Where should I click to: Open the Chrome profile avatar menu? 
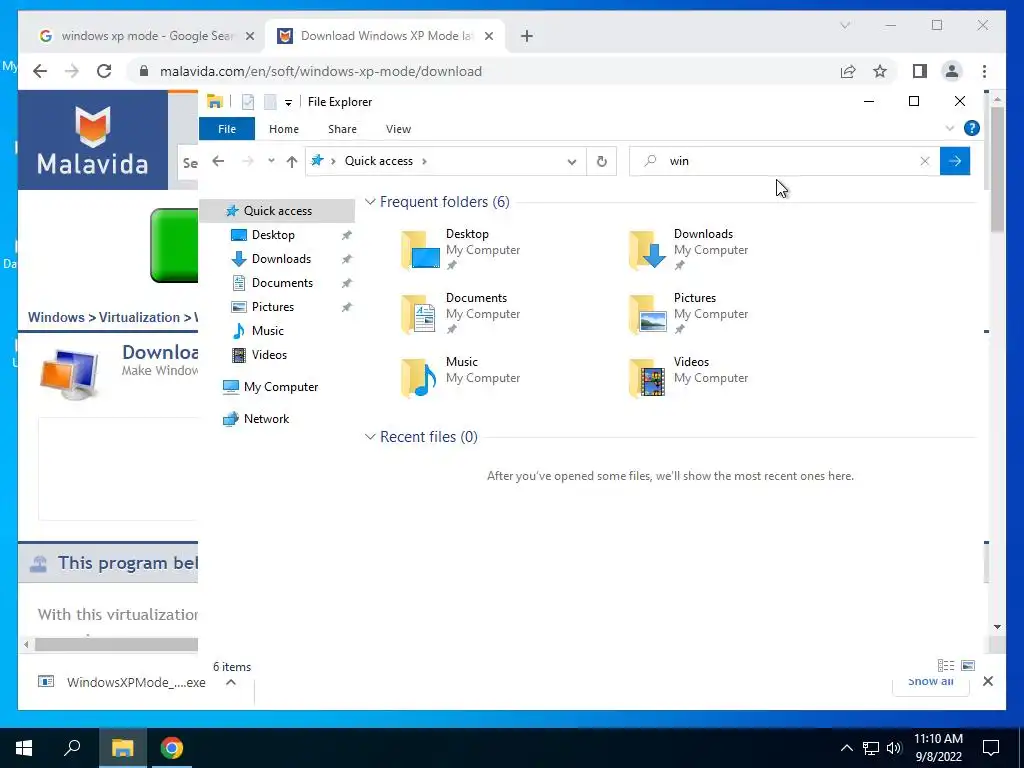click(x=952, y=71)
